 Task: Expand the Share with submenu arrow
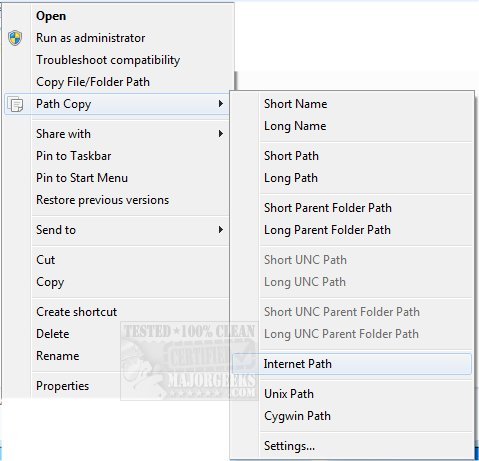click(220, 134)
